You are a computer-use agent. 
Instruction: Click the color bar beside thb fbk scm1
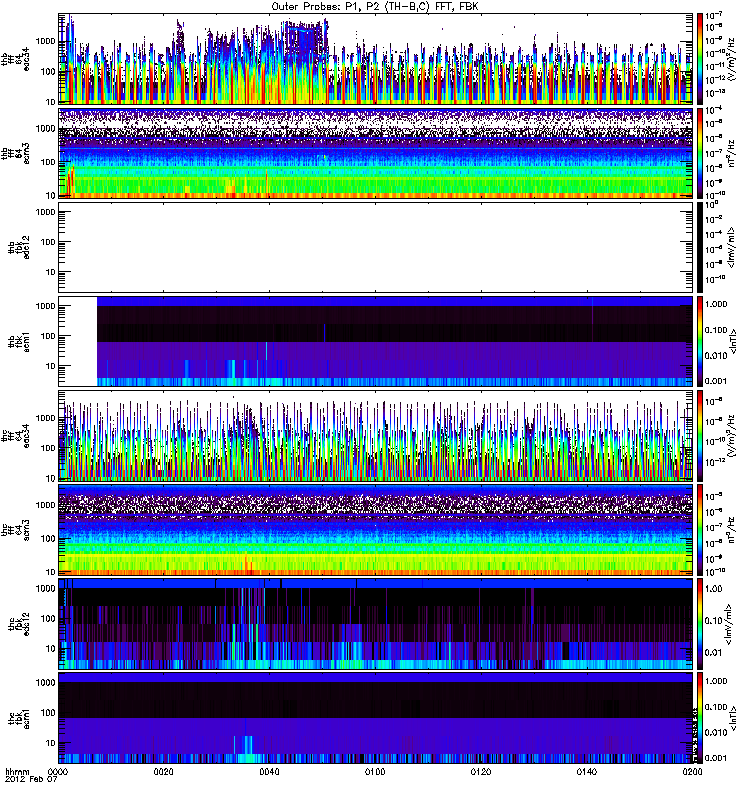tap(700, 341)
